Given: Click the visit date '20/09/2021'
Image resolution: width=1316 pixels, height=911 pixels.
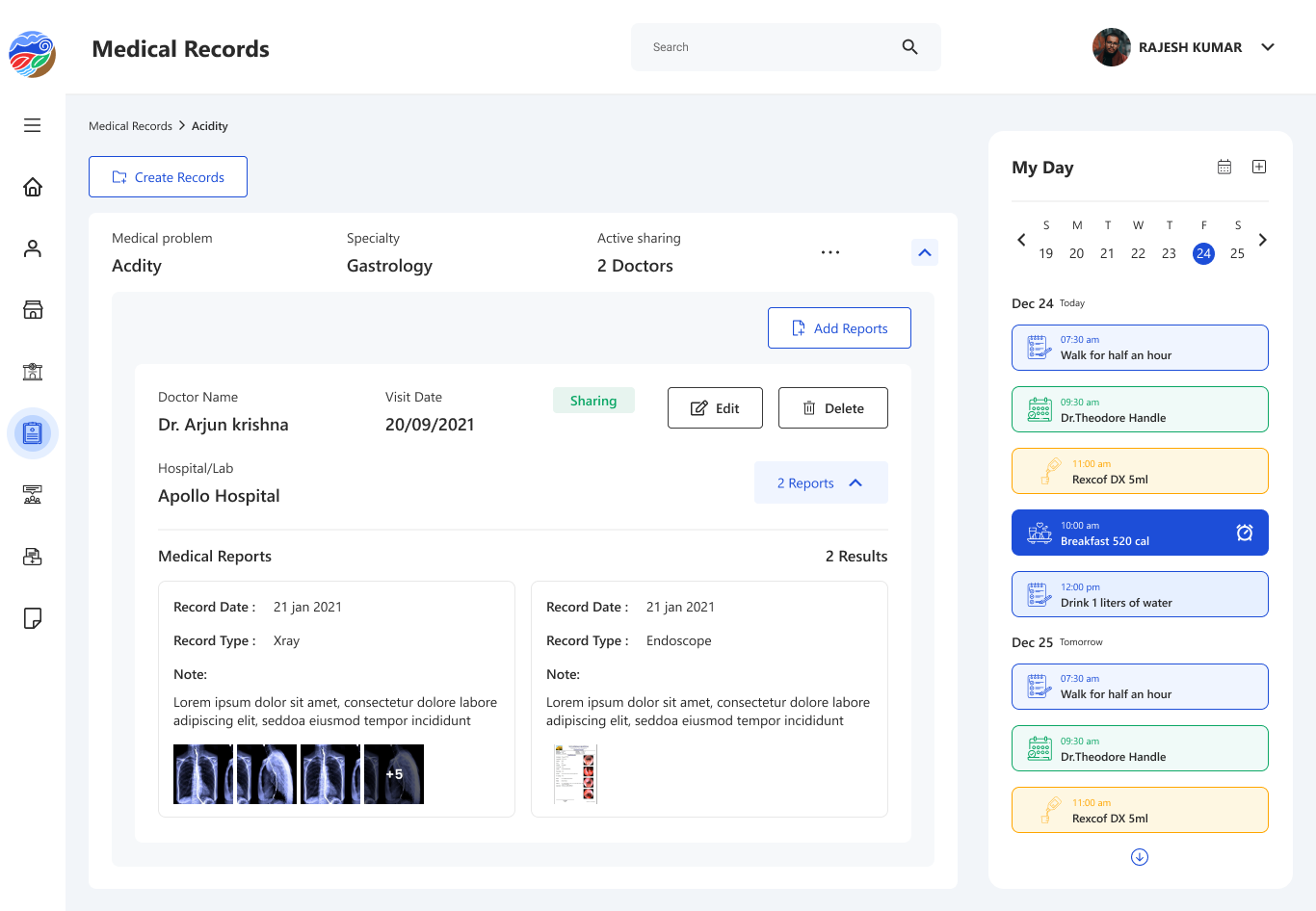Looking at the screenshot, I should pyautogui.click(x=430, y=425).
